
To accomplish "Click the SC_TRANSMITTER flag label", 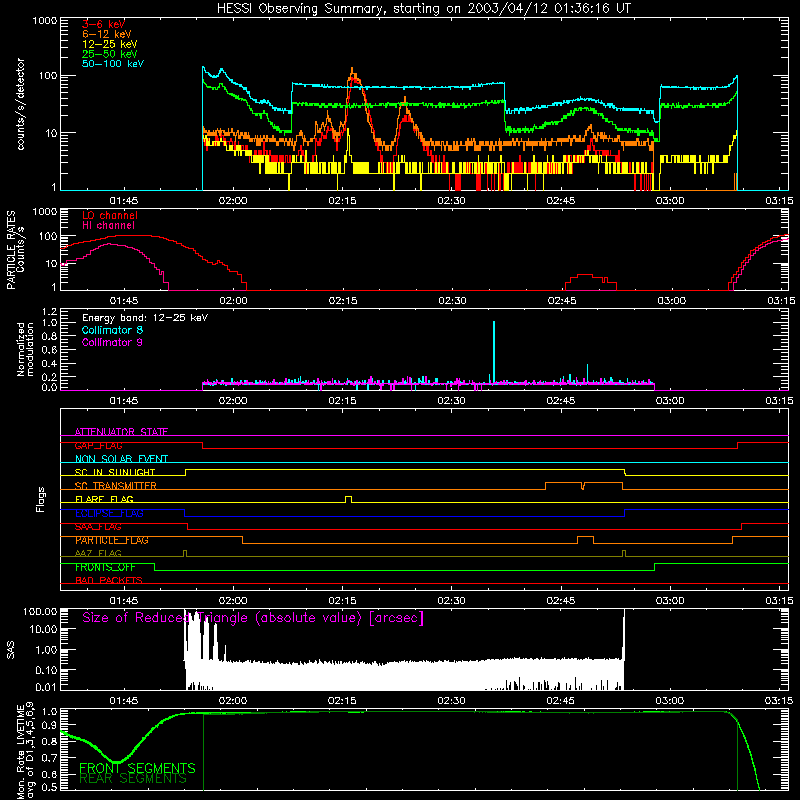I will tap(116, 486).
